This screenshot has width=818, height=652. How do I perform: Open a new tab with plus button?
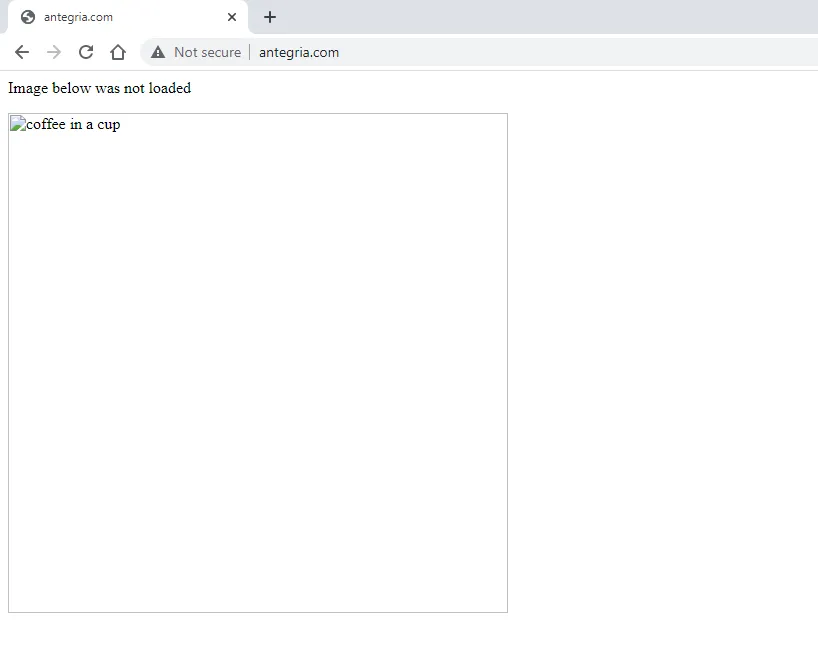[x=270, y=17]
